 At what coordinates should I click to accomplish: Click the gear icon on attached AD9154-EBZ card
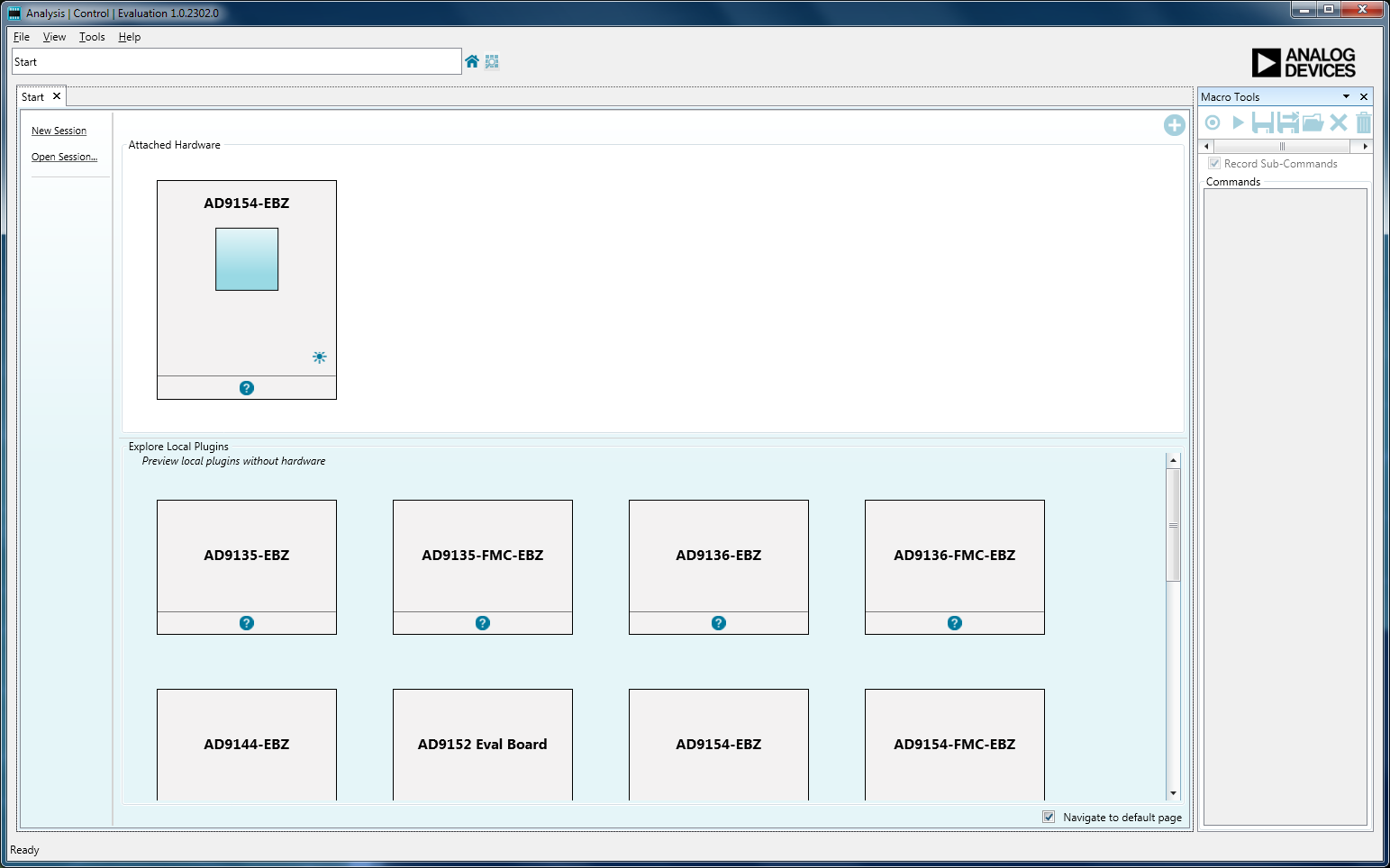click(319, 357)
